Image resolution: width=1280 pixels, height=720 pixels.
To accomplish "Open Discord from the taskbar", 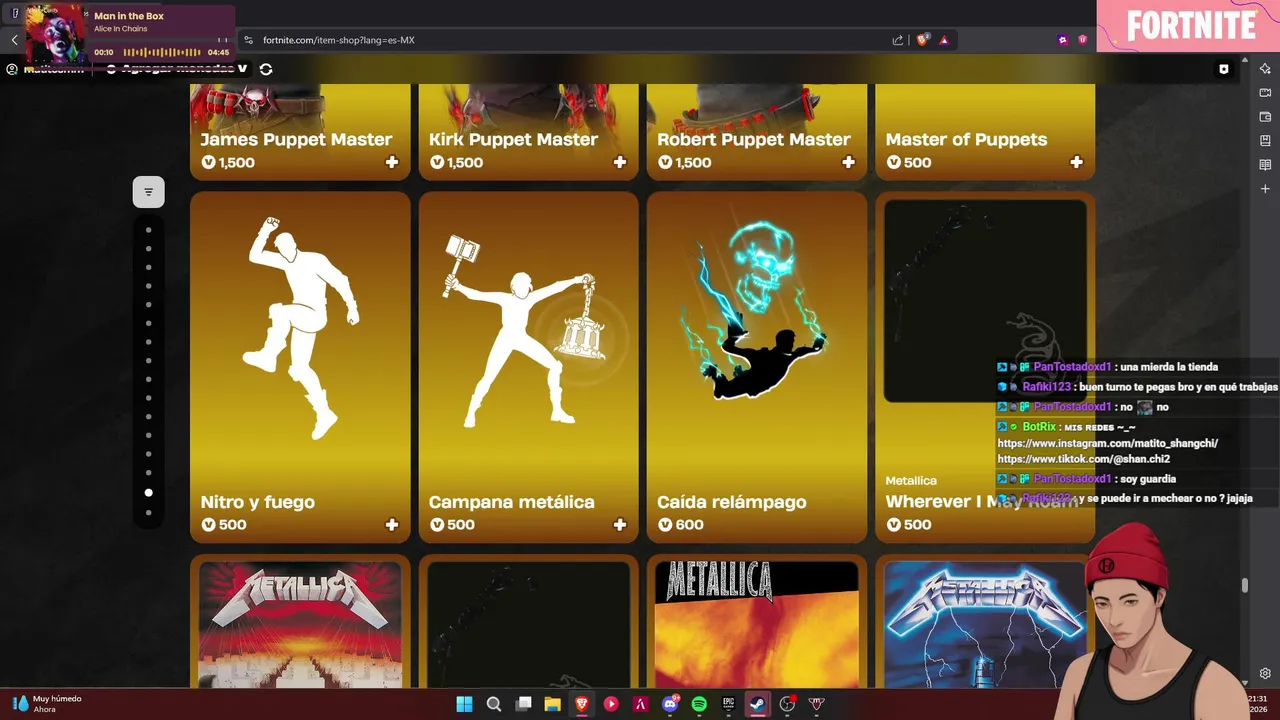I will coord(670,704).
